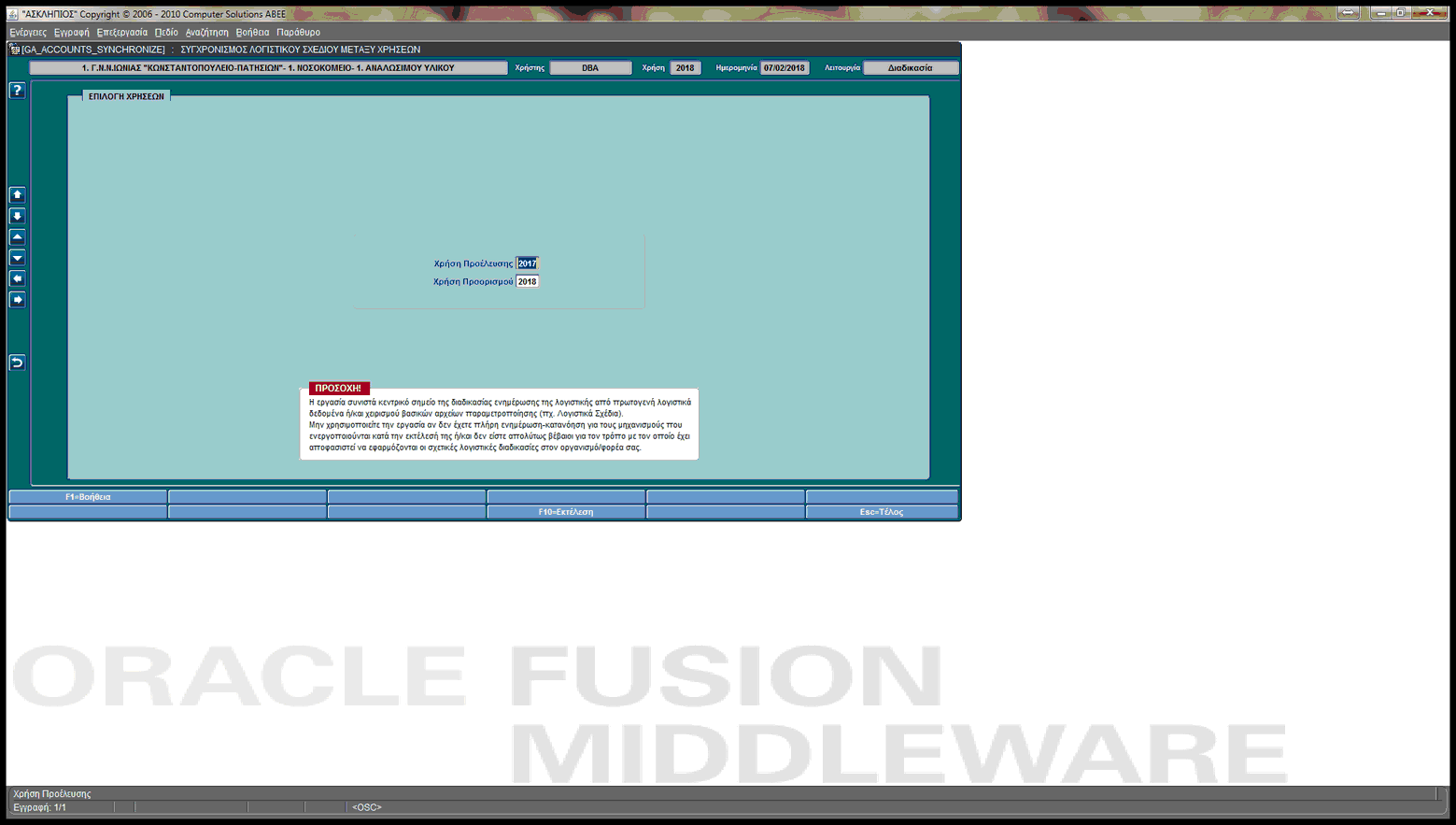Open the Πεδίο menu
1456x825 pixels.
(x=166, y=32)
